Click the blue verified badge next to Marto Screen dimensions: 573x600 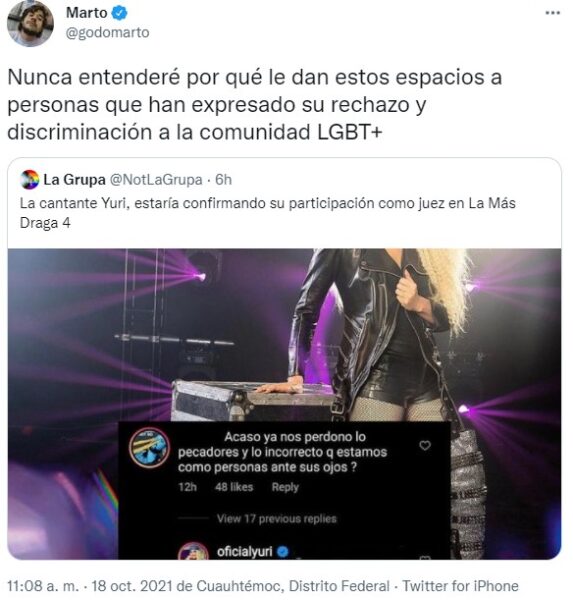click(x=119, y=13)
